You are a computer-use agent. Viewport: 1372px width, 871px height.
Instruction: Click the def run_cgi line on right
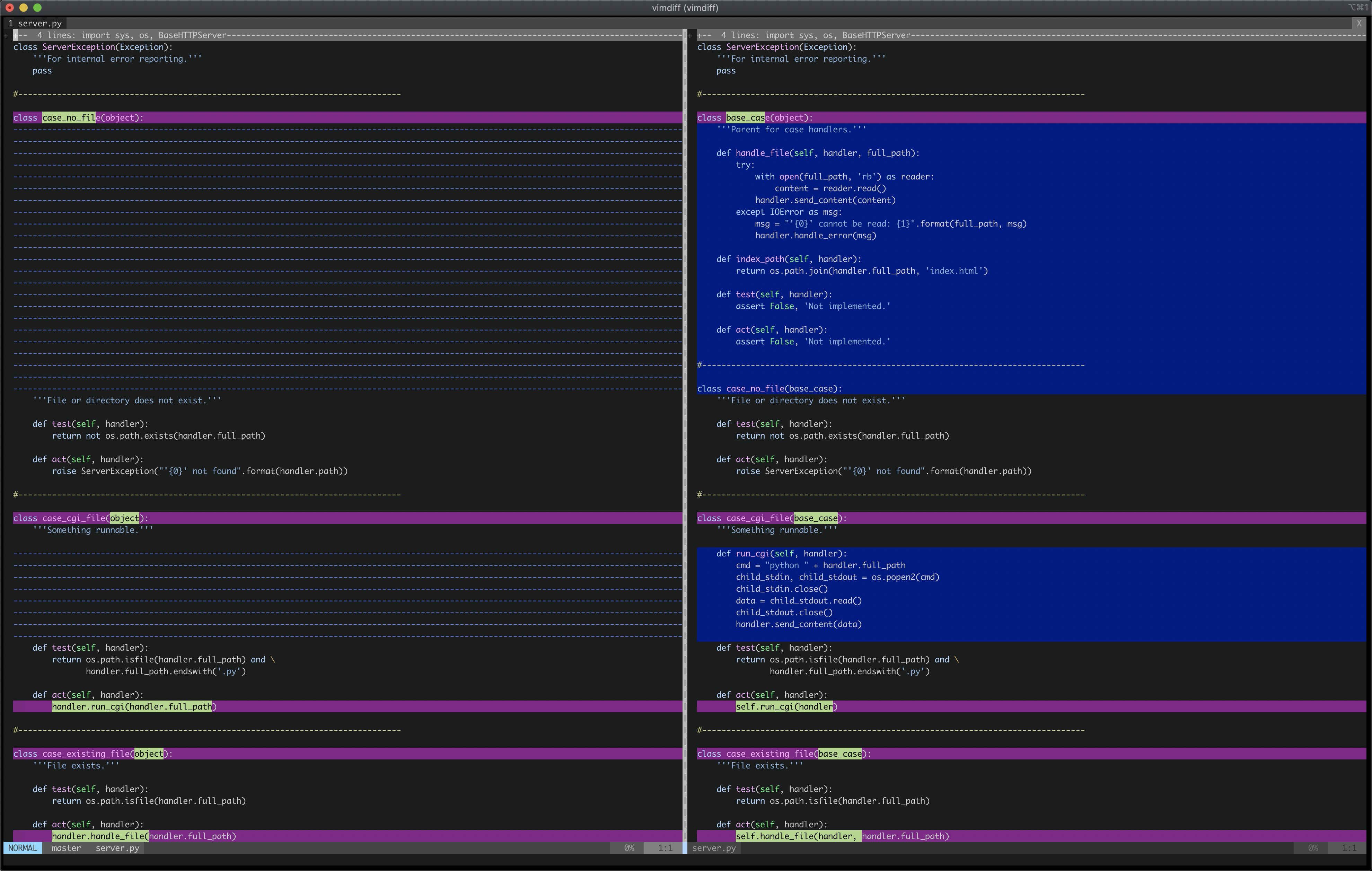[x=781, y=553]
